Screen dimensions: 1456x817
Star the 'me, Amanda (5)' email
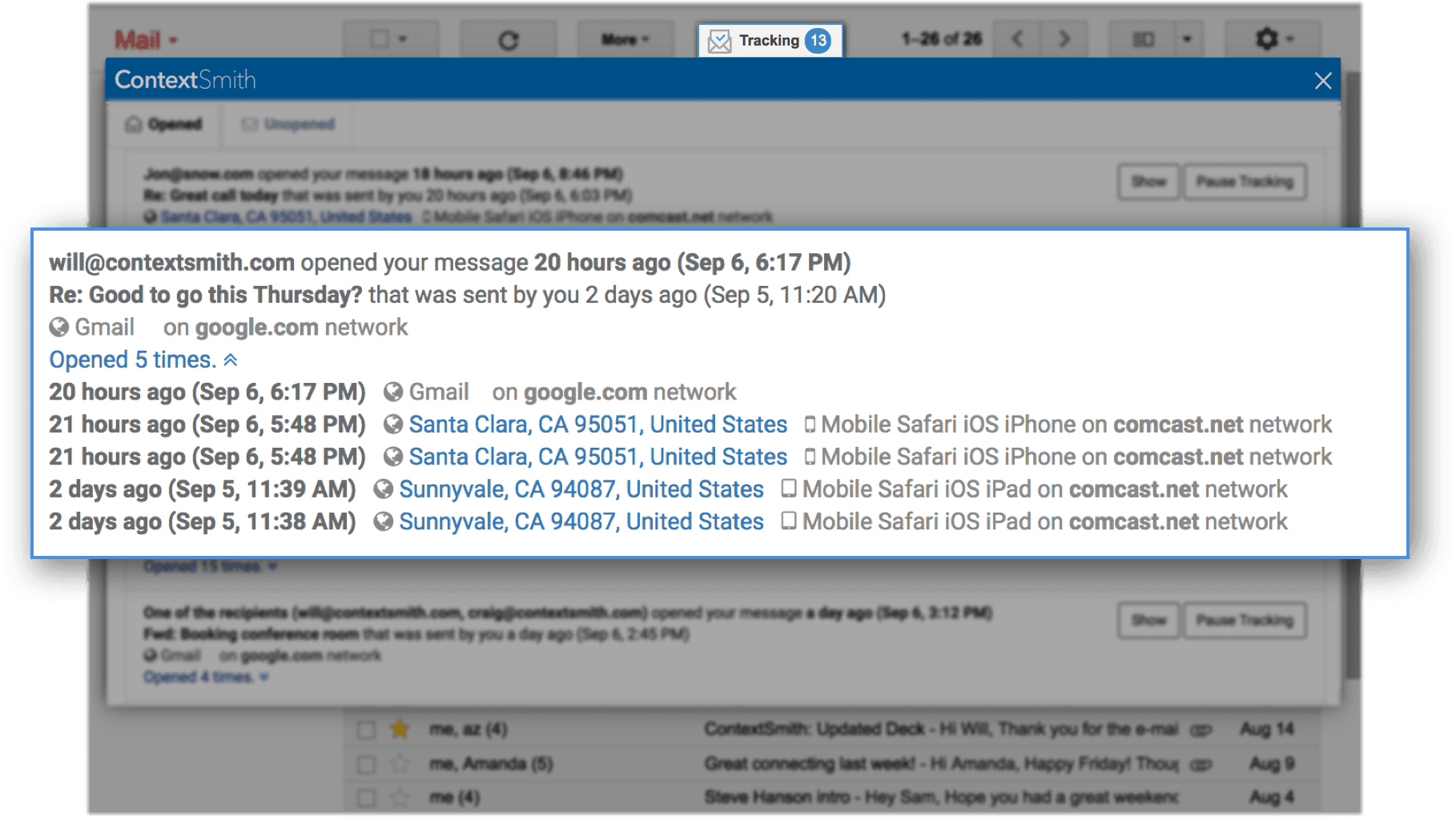tap(400, 763)
